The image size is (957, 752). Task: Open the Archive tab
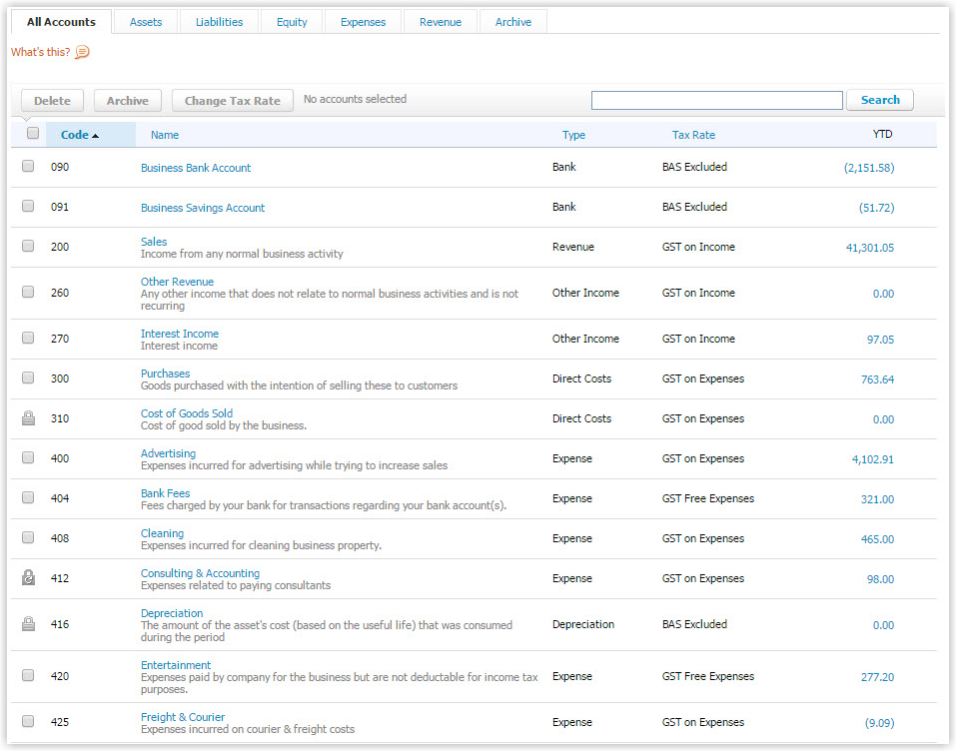pos(513,22)
